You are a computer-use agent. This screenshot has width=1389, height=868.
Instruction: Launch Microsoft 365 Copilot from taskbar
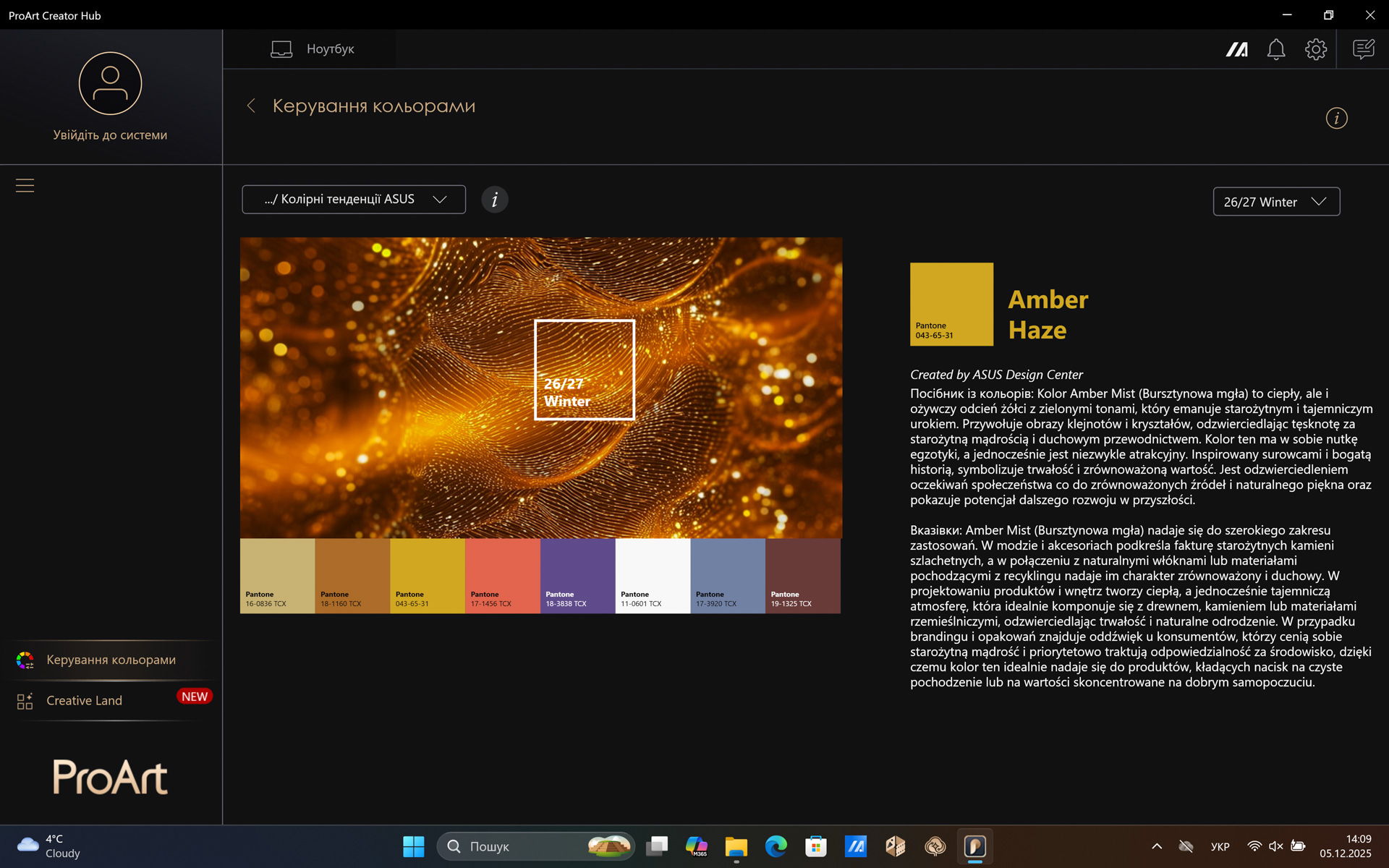(x=697, y=846)
